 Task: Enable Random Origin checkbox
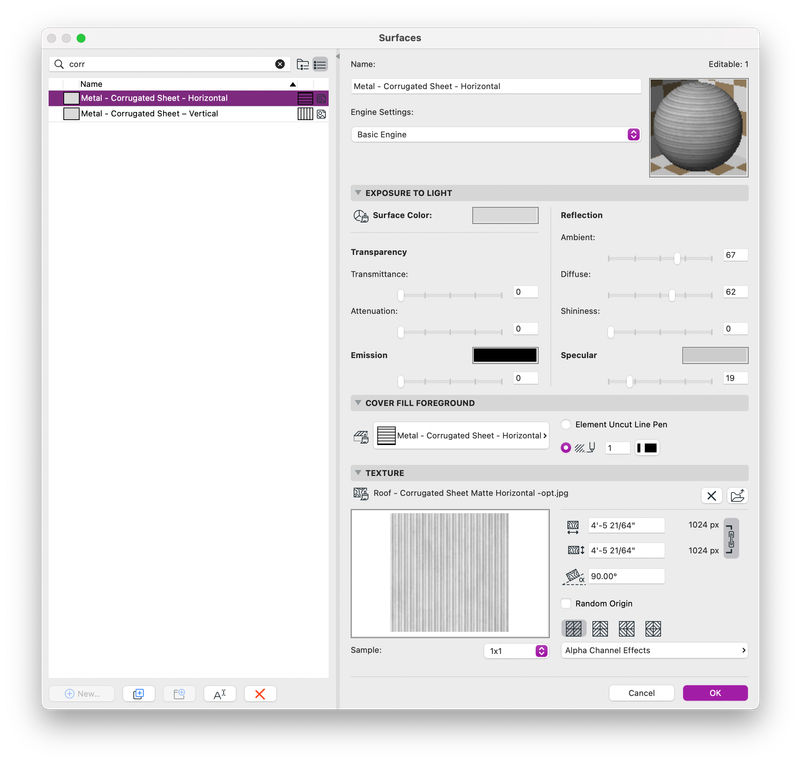tap(566, 604)
